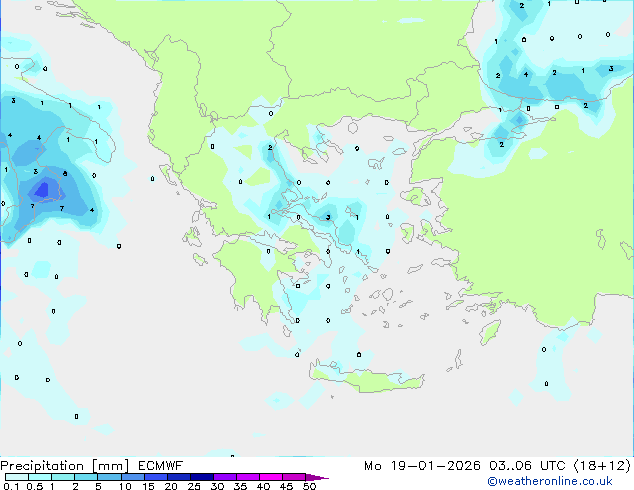Click the '0.1' legend scale label
The image size is (634, 490).
coord(11,486)
